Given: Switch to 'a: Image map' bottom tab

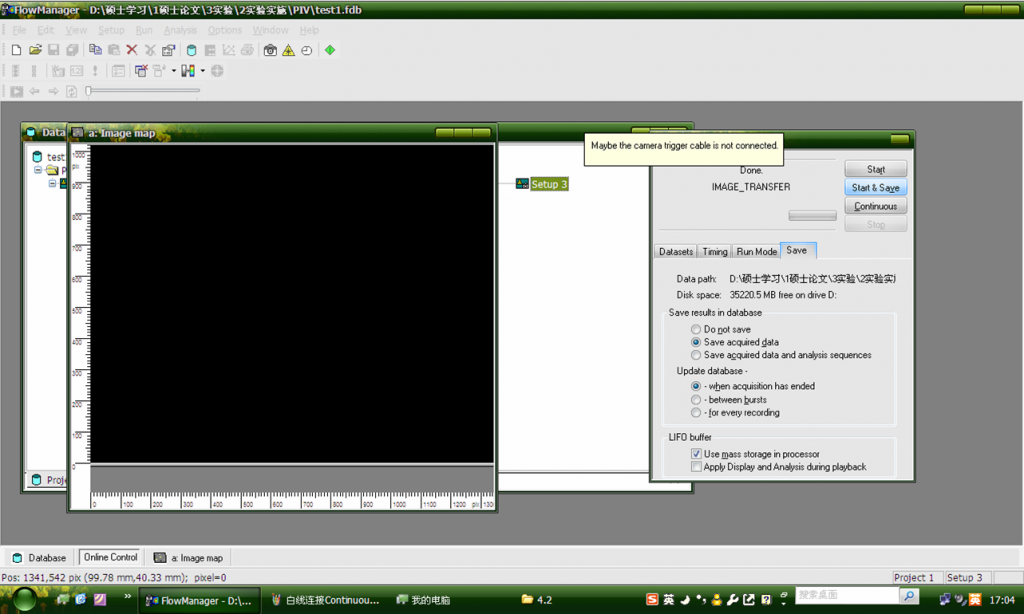Looking at the screenshot, I should click(x=188, y=558).
